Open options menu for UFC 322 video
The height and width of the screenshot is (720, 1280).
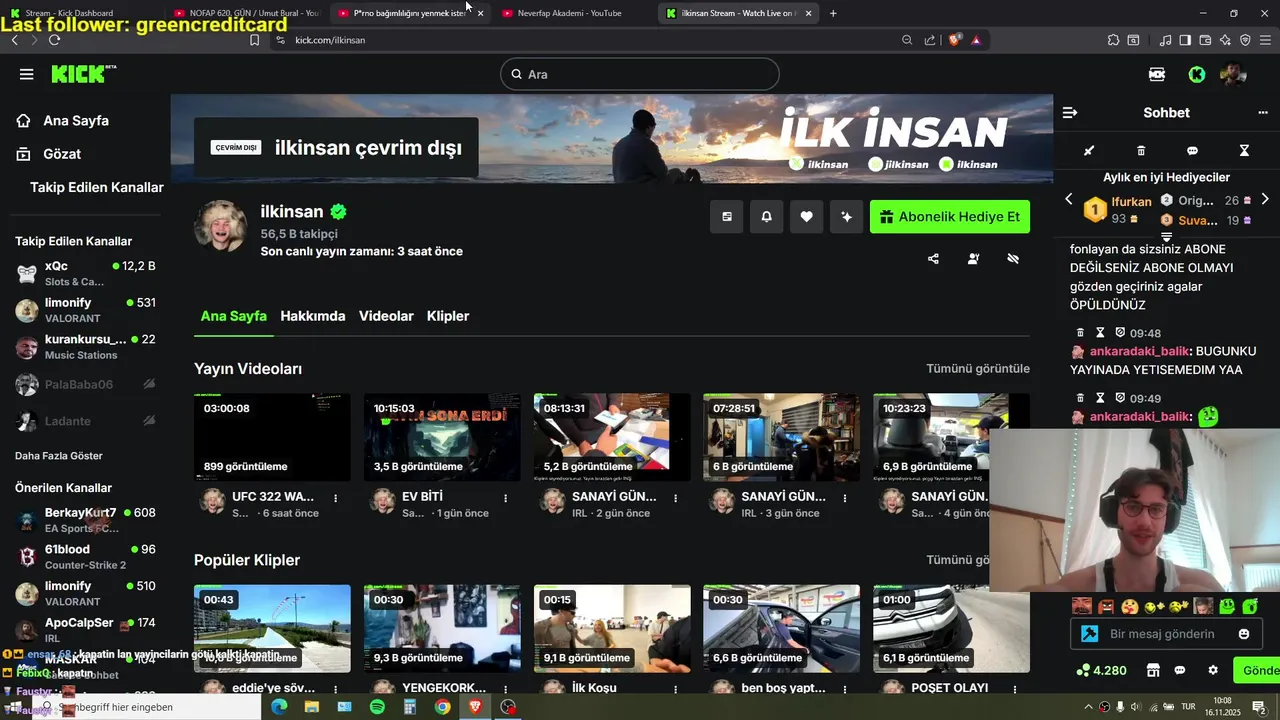coord(335,498)
